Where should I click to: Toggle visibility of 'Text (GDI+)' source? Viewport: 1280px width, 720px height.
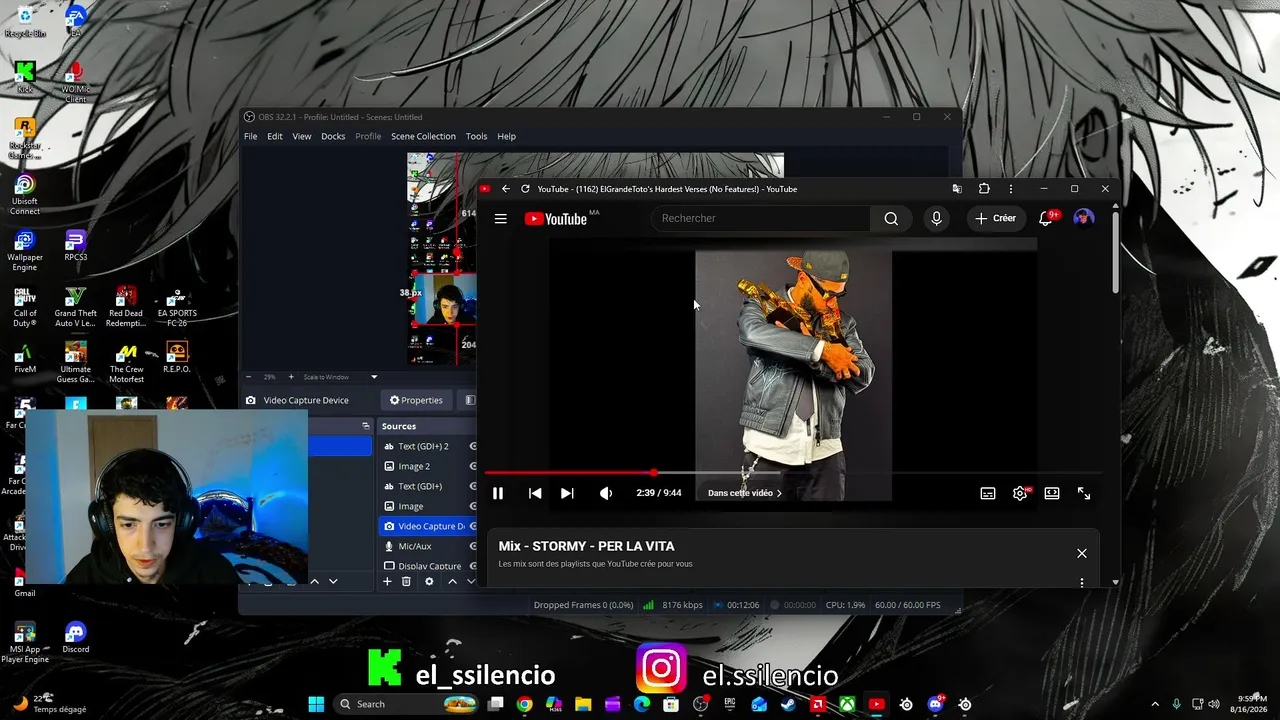coord(473,486)
